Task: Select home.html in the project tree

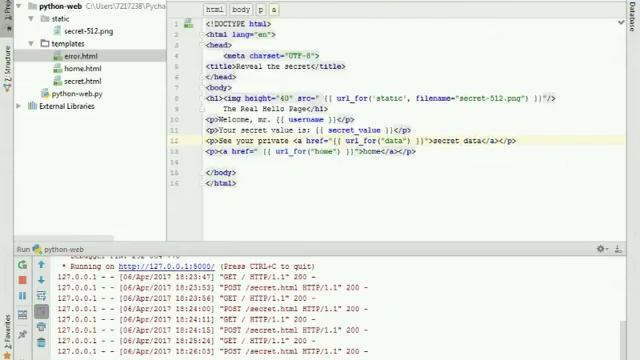Action: 82,69
